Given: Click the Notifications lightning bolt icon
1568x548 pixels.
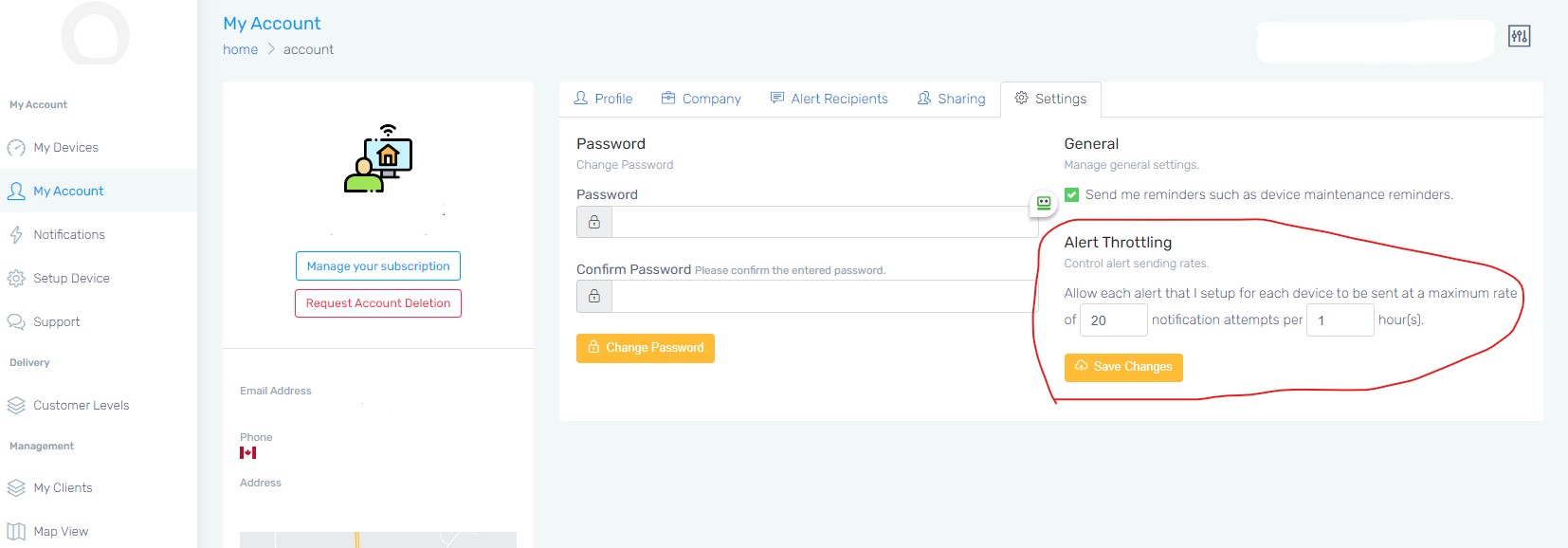Looking at the screenshot, I should click(x=16, y=235).
